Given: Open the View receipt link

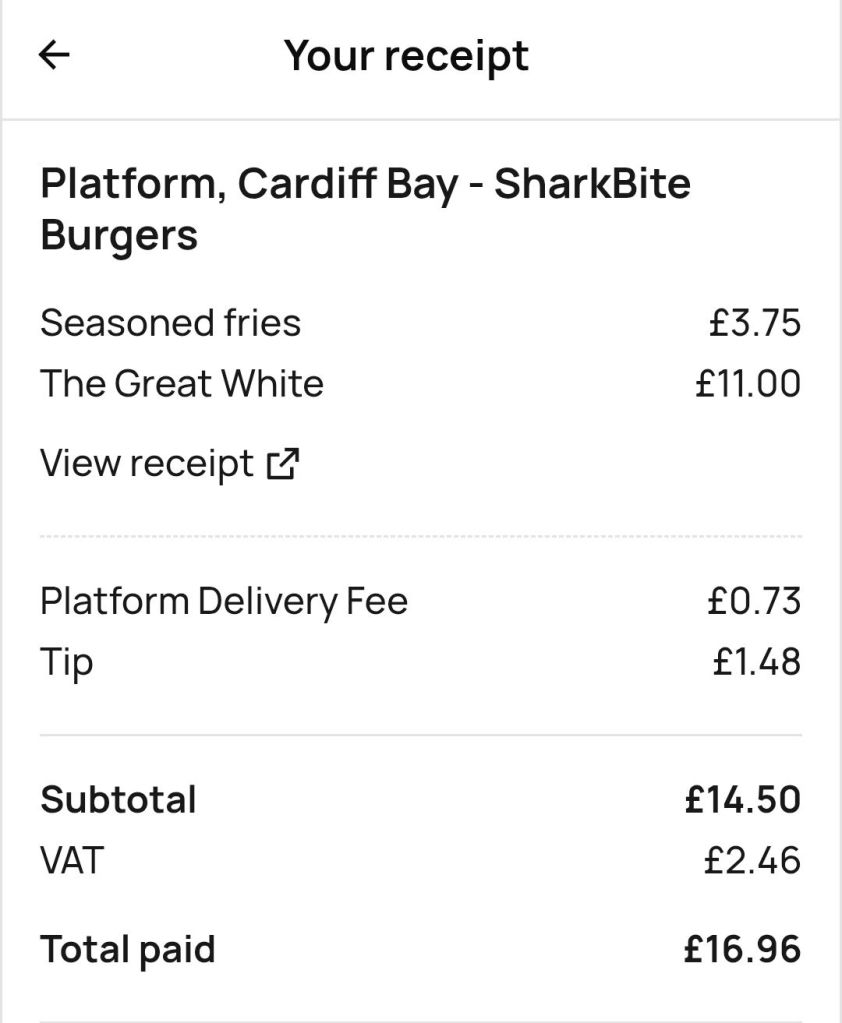Looking at the screenshot, I should tap(147, 464).
